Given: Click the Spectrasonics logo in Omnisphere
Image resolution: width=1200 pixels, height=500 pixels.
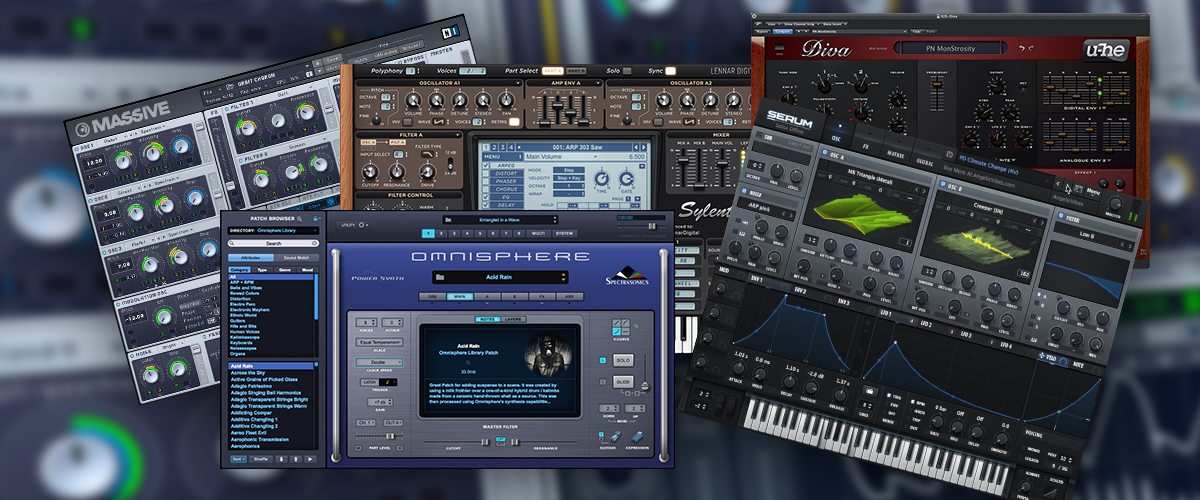Looking at the screenshot, I should tap(627, 275).
